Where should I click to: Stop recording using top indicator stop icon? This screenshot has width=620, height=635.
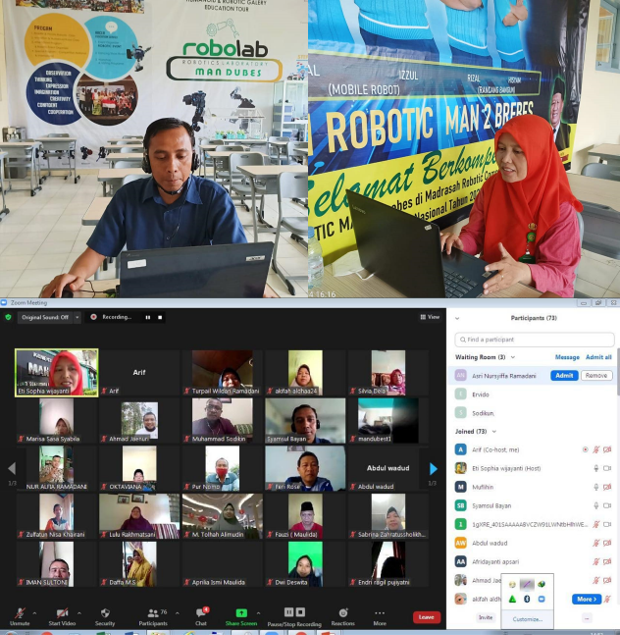160,318
